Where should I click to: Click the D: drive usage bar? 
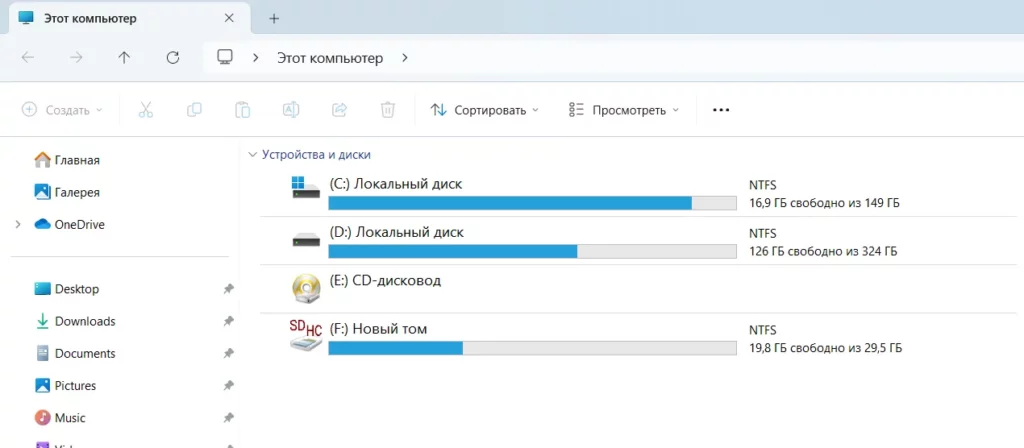(x=532, y=251)
